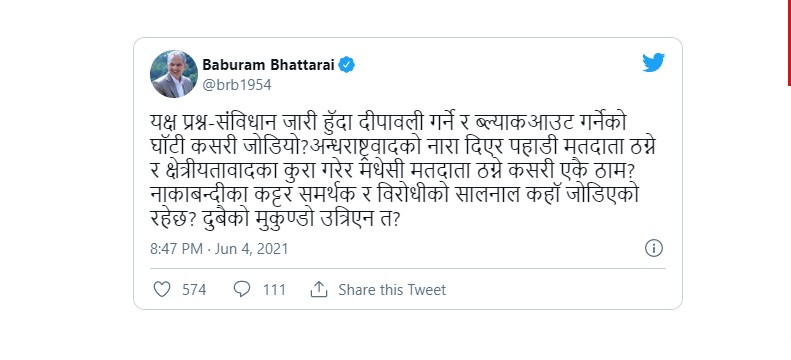Like the tweet with heart icon
Screen dimensions: 791x360
click(x=161, y=289)
